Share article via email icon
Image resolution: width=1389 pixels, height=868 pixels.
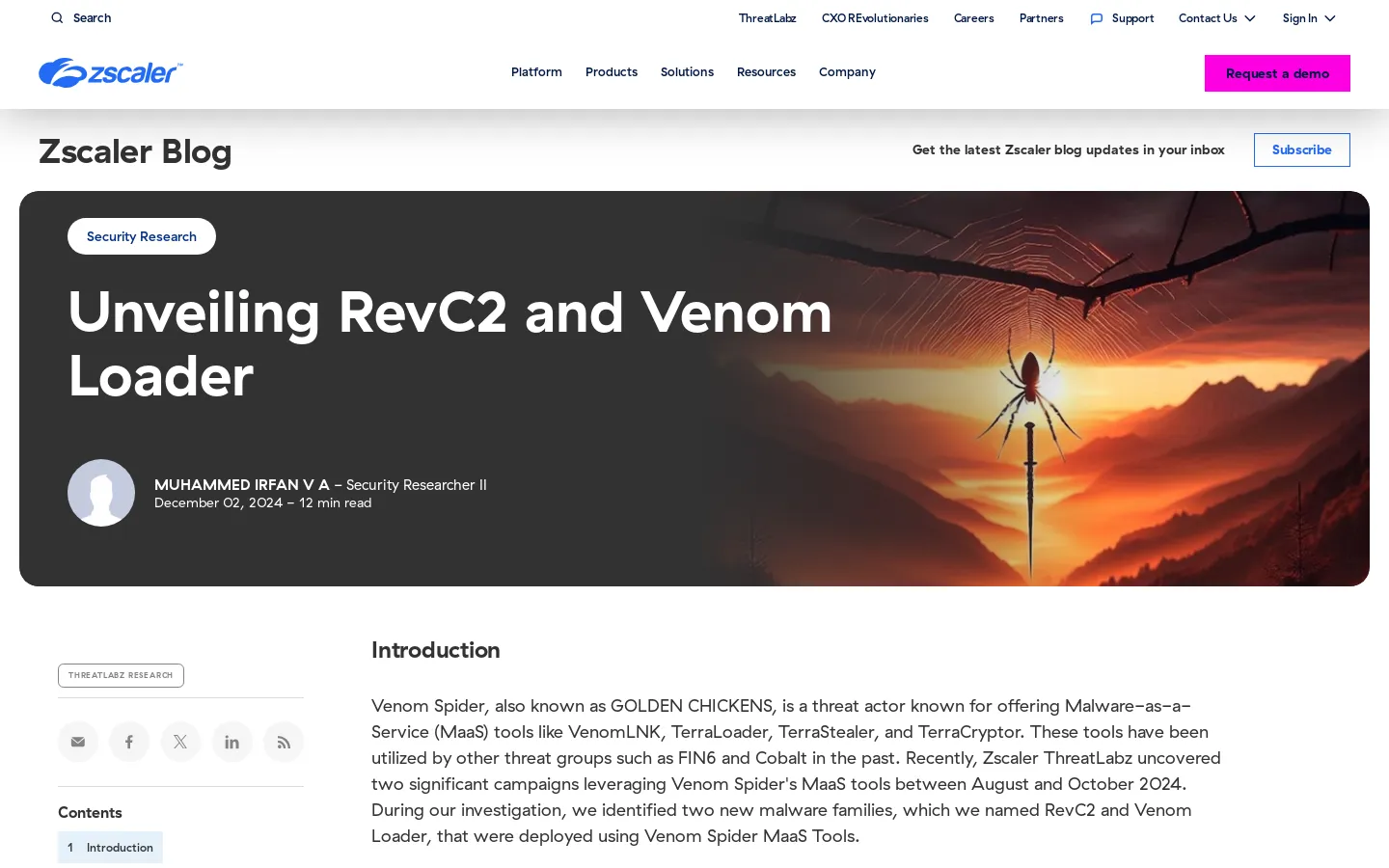[x=78, y=742]
